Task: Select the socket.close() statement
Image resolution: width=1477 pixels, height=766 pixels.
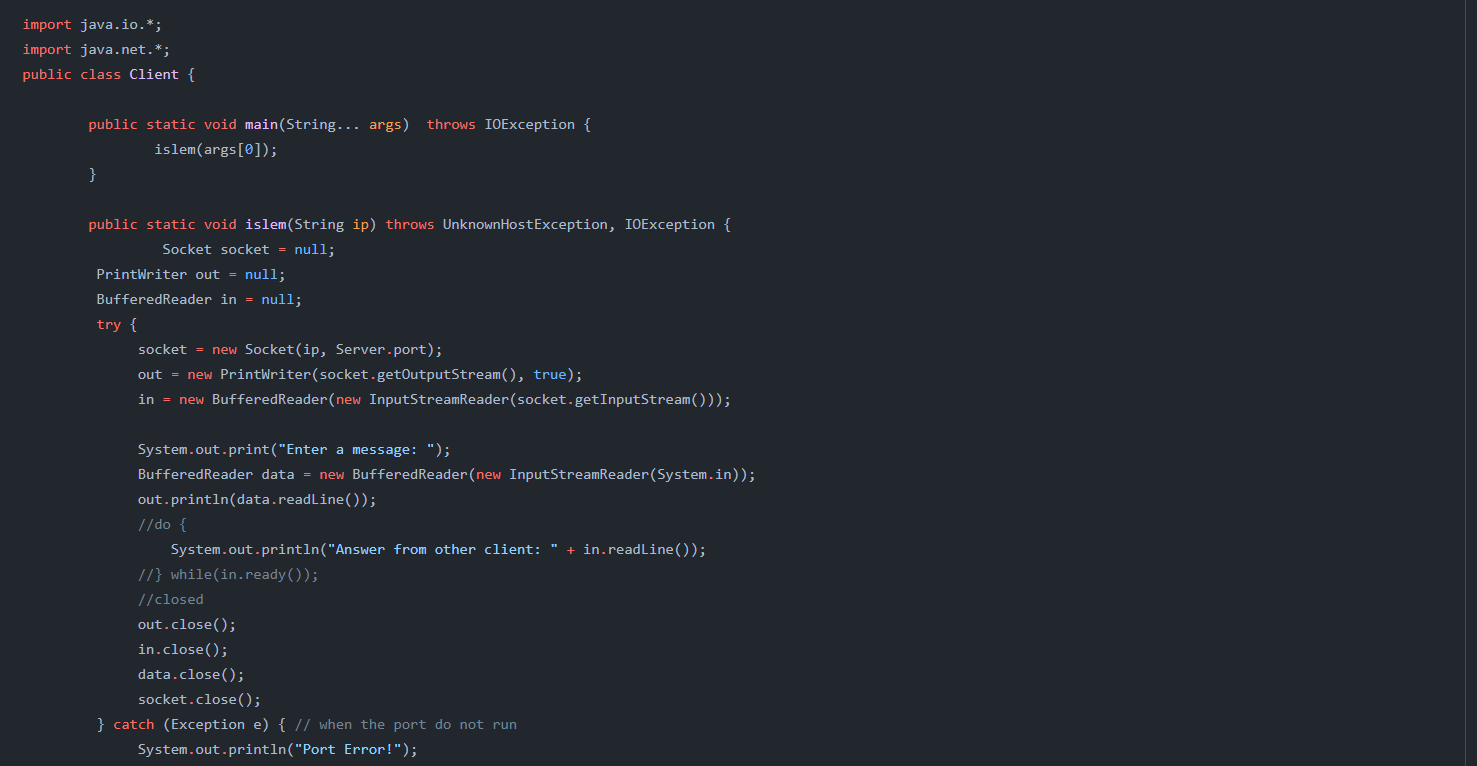Action: coord(198,698)
